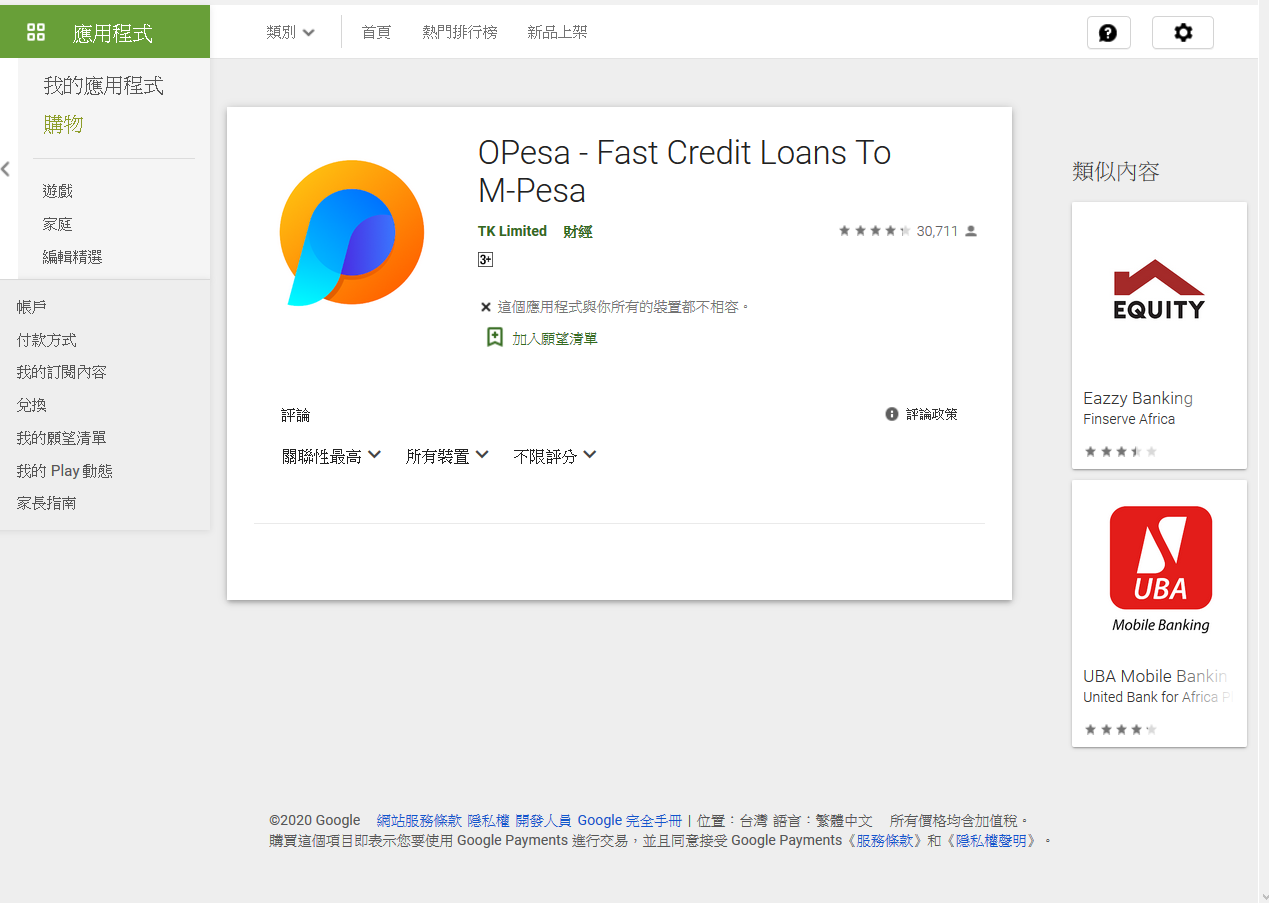This screenshot has height=903, width=1269.
Task: Open 我的願望清單 in the sidebar
Action: tap(62, 438)
